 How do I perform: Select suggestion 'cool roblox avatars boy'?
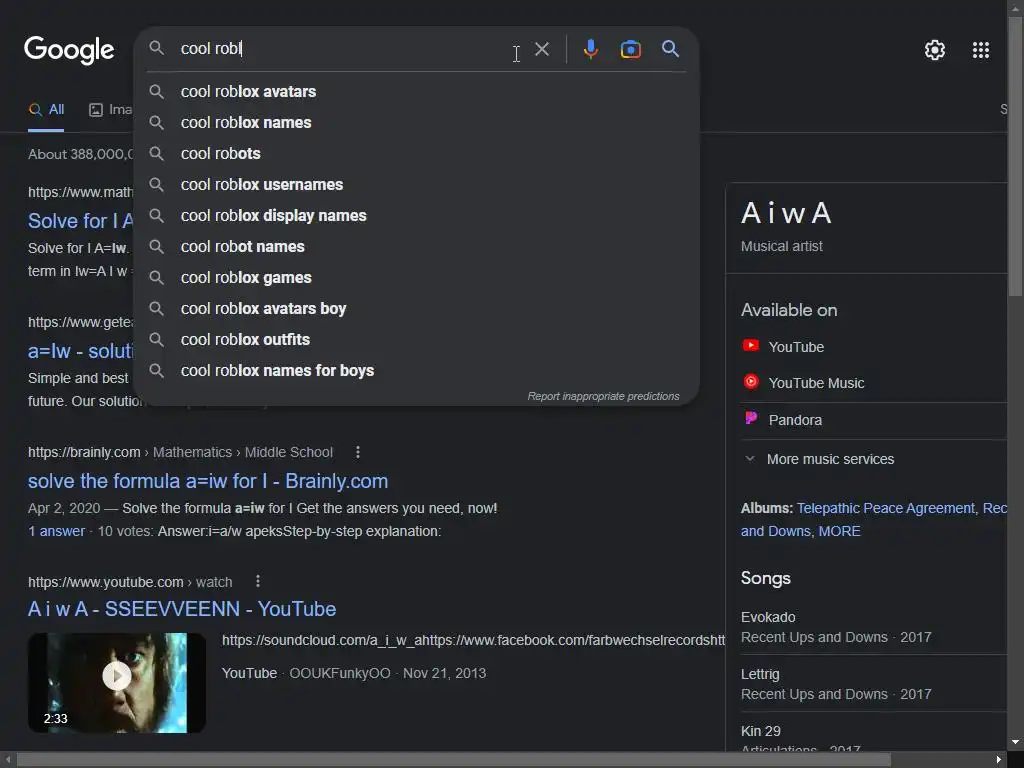point(416,308)
